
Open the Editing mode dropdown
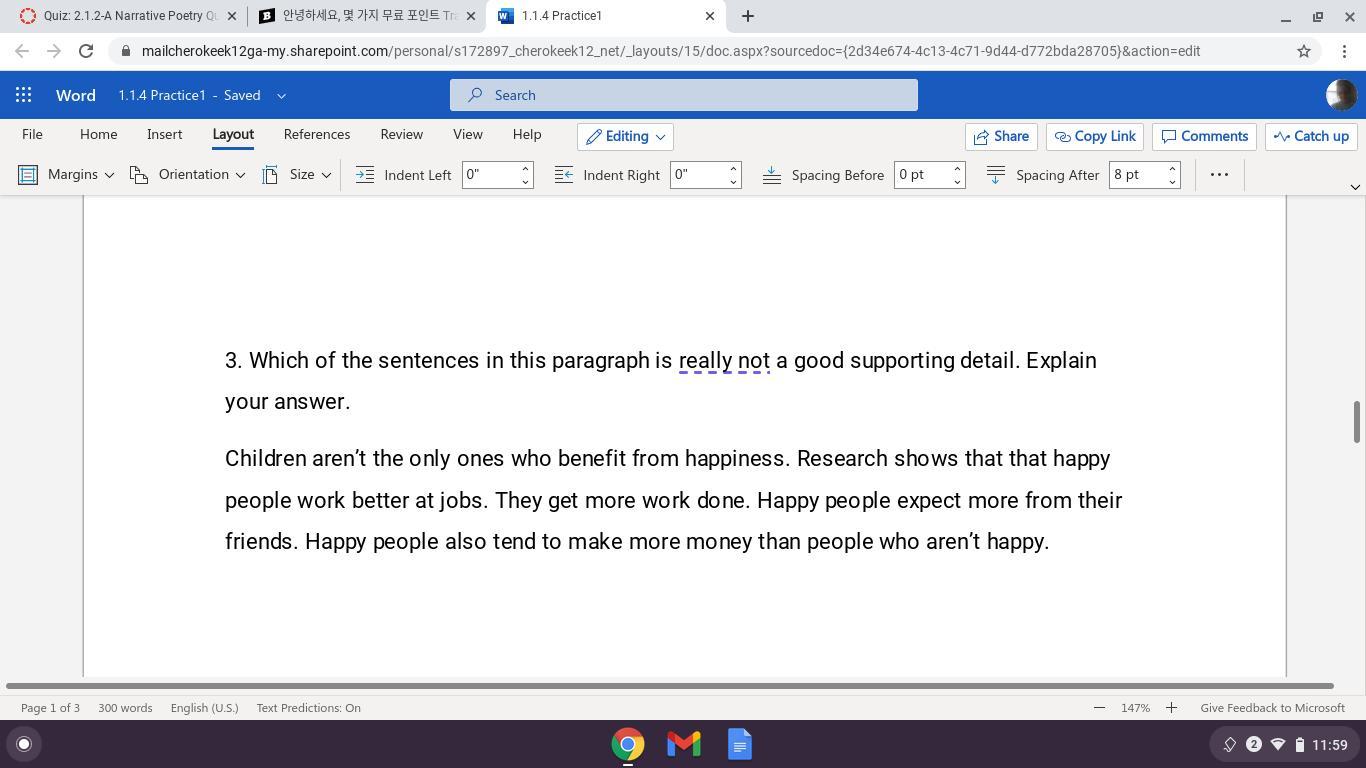click(x=625, y=136)
